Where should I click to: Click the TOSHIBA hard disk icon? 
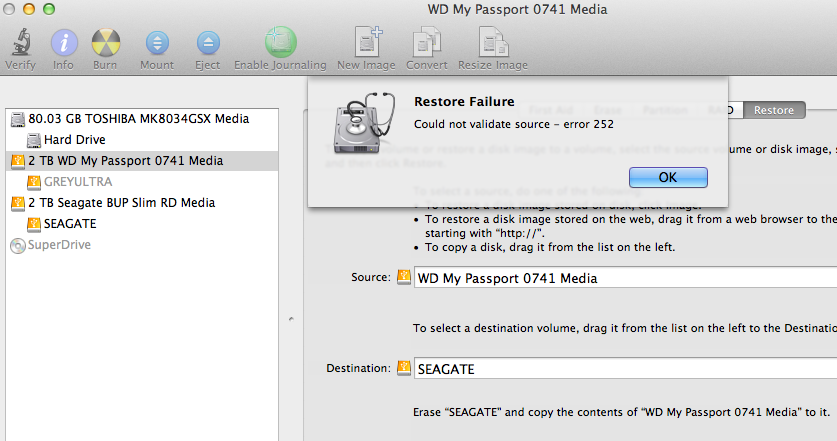click(x=18, y=119)
